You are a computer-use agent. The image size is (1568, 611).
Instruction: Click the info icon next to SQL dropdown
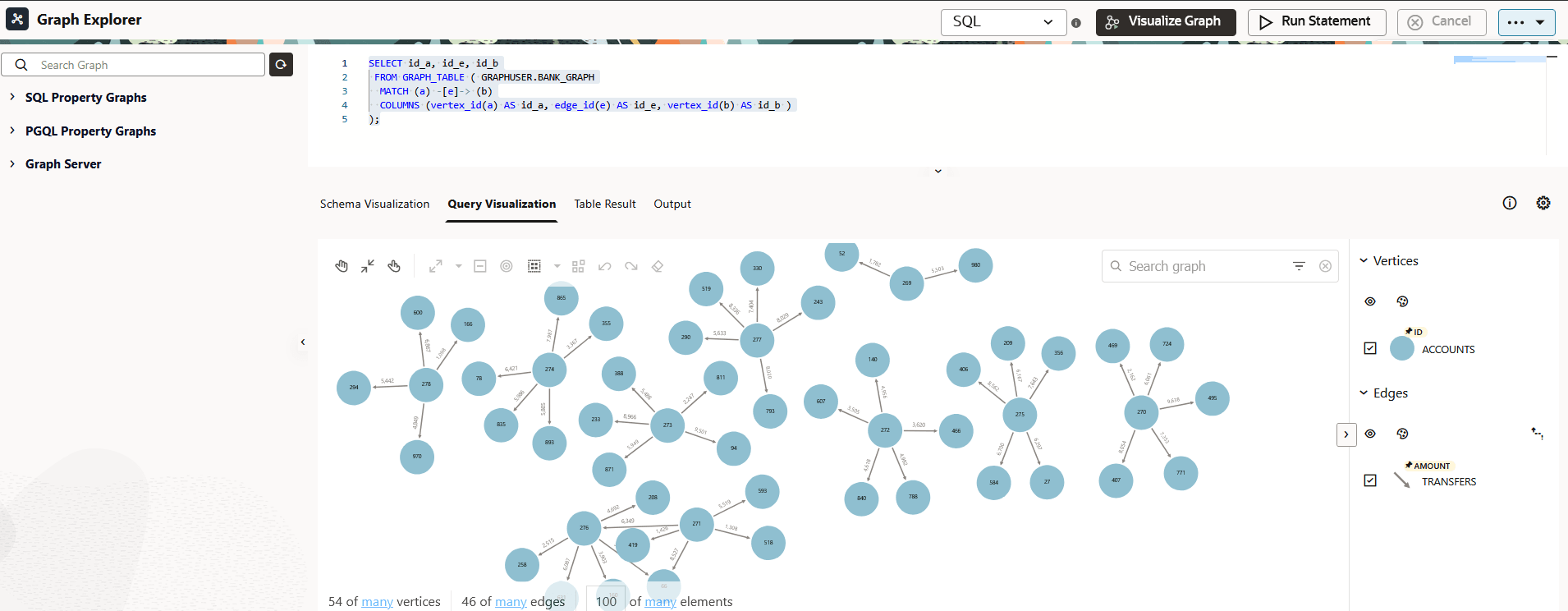1076,23
